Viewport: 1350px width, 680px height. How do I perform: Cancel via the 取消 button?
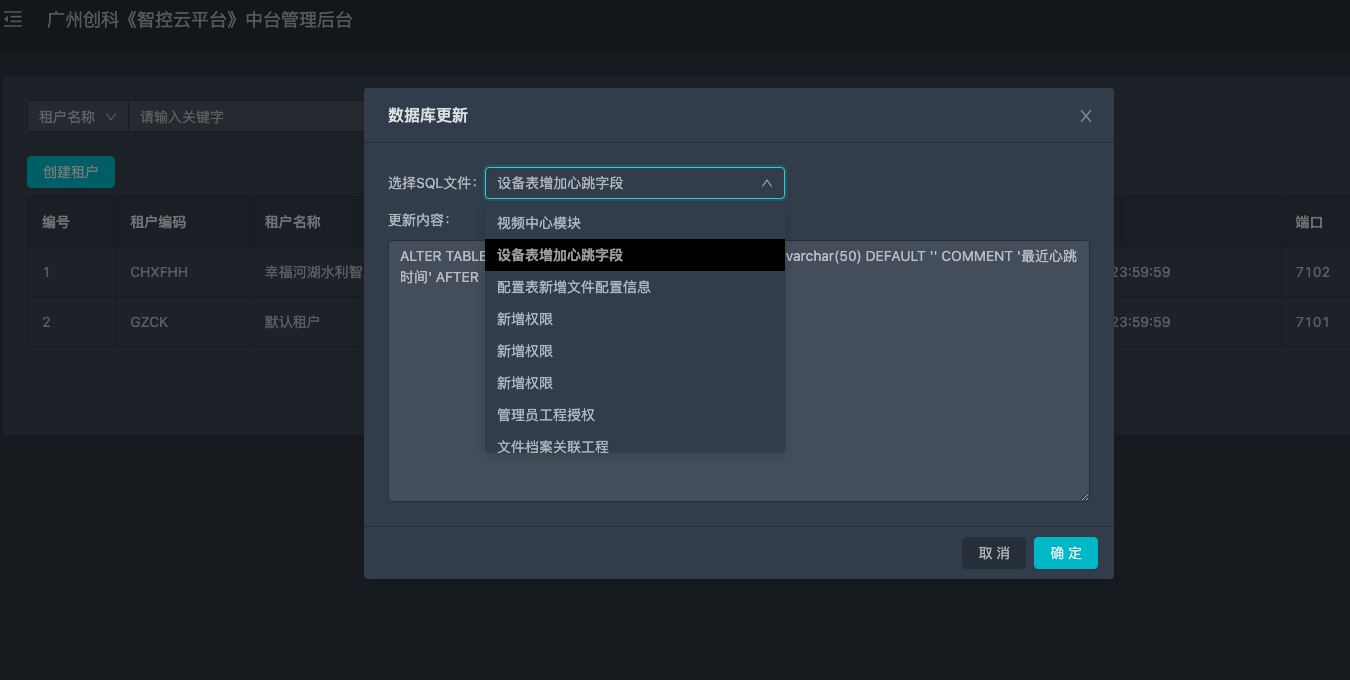coord(993,552)
